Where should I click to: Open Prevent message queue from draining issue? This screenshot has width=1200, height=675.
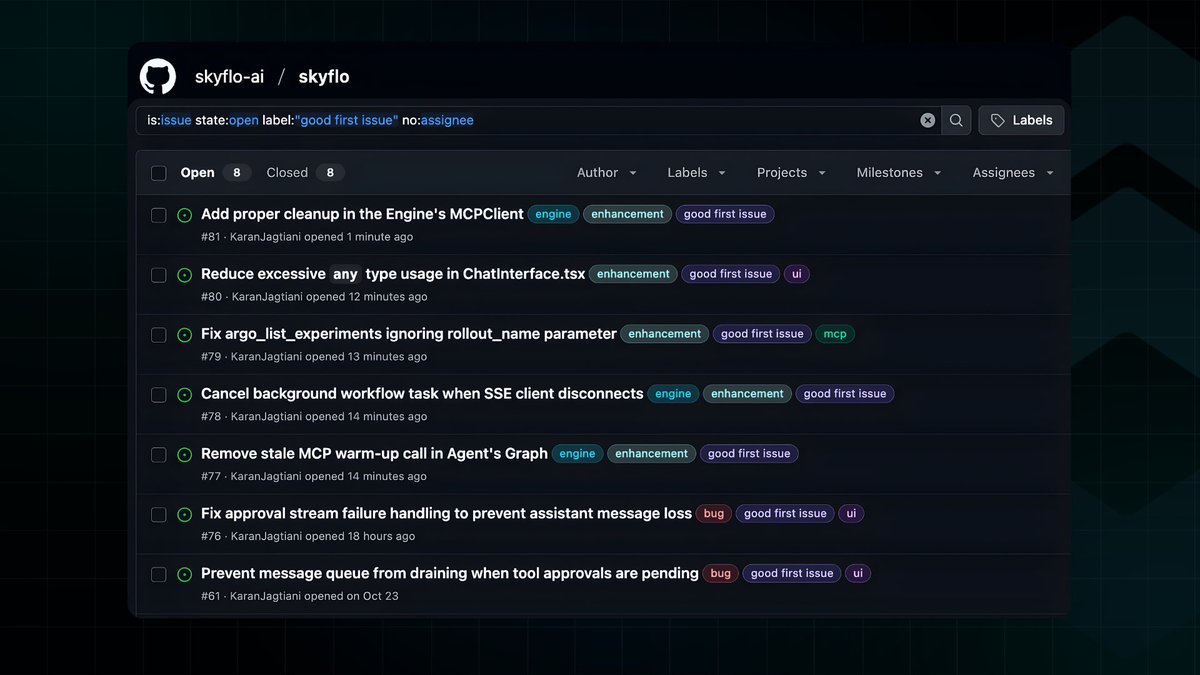coord(450,574)
